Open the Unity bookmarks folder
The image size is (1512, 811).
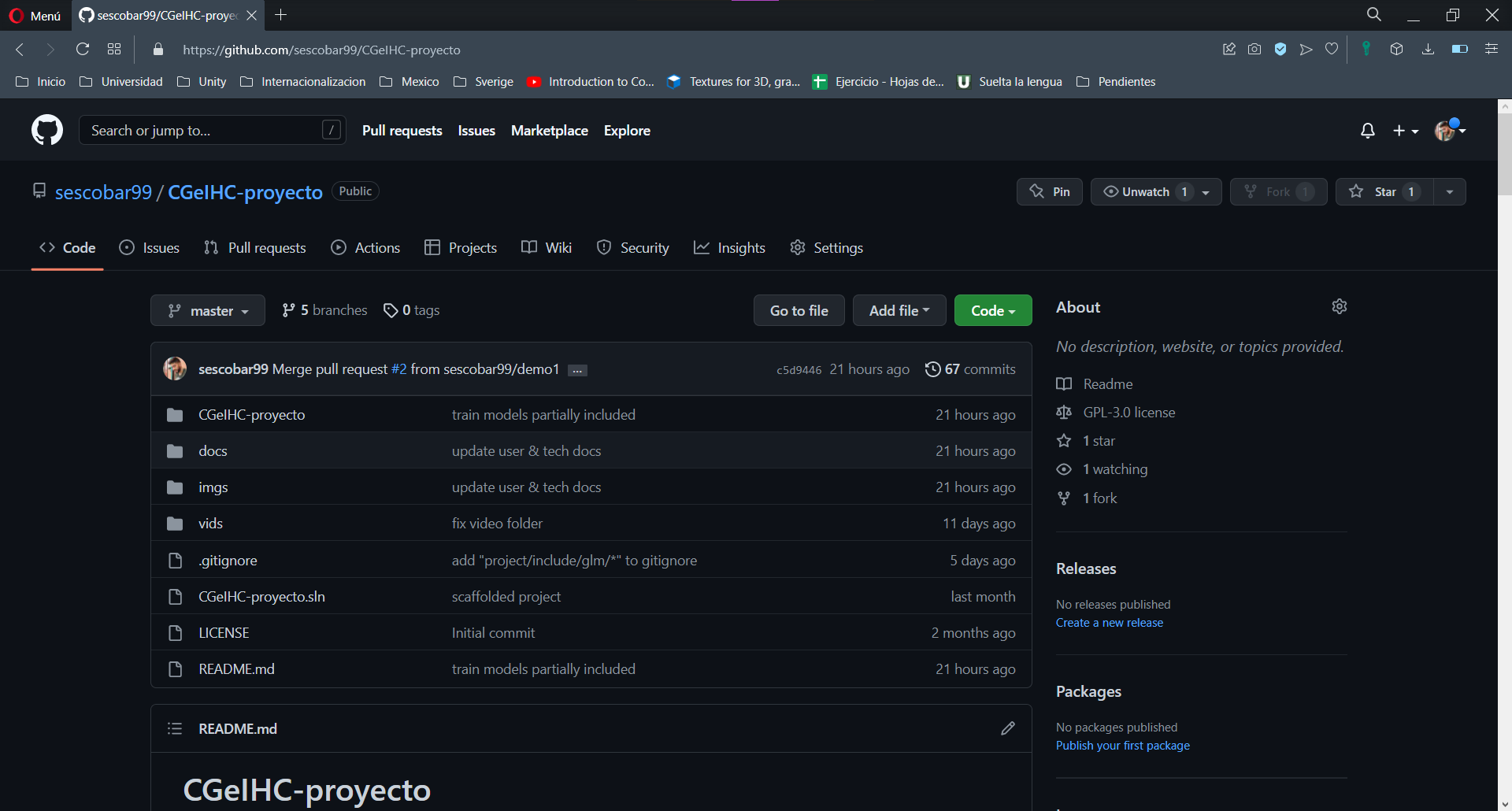coord(202,81)
